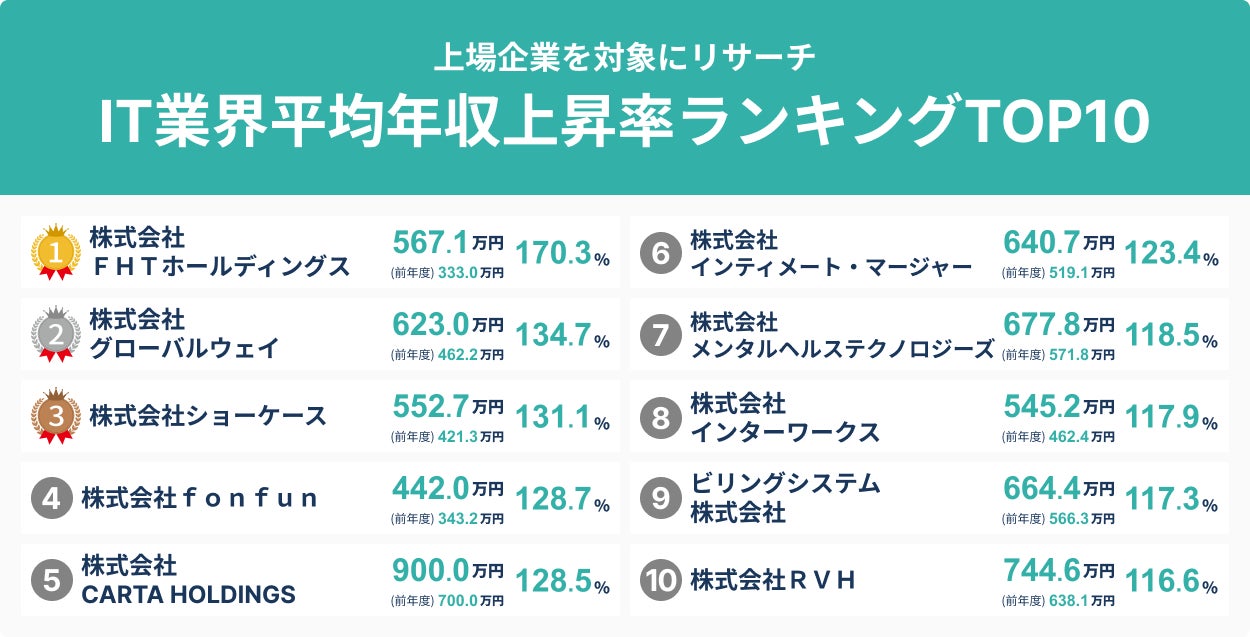This screenshot has width=1250, height=637.
Task: Click the company name ＦＨＴホールディングス
Action: (x=220, y=267)
